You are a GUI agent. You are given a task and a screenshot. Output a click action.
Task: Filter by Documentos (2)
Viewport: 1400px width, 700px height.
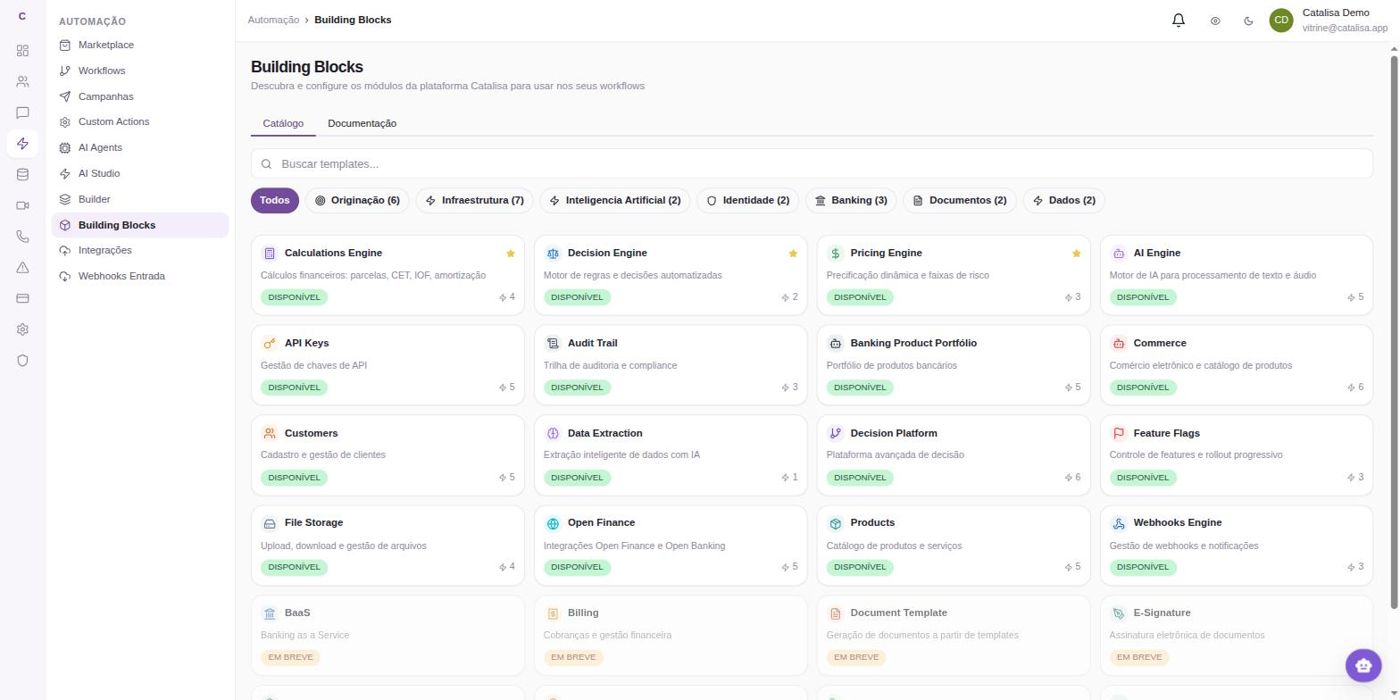[959, 200]
